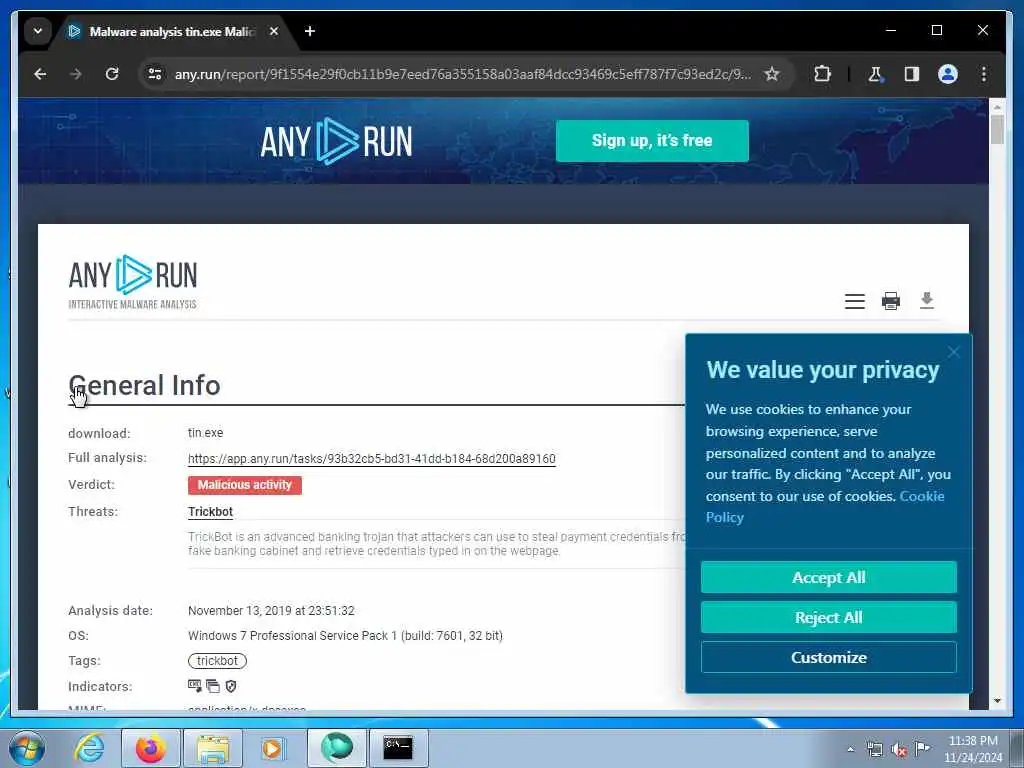
Task: Open the Extensions puzzle icon
Action: [822, 74]
